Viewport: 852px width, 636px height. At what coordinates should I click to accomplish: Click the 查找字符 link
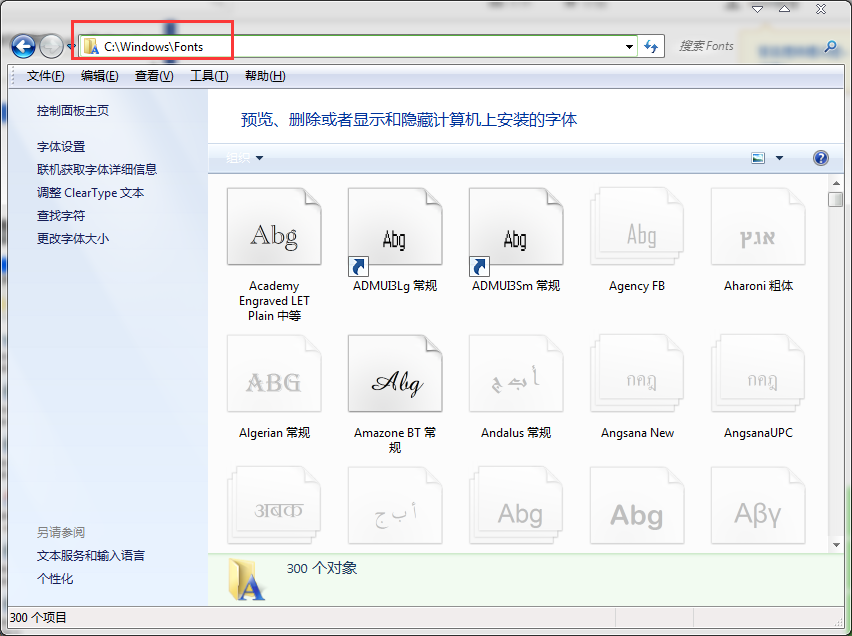click(61, 216)
